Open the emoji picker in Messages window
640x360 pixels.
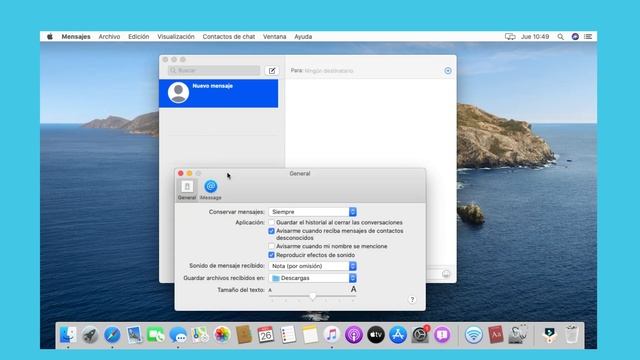point(446,274)
